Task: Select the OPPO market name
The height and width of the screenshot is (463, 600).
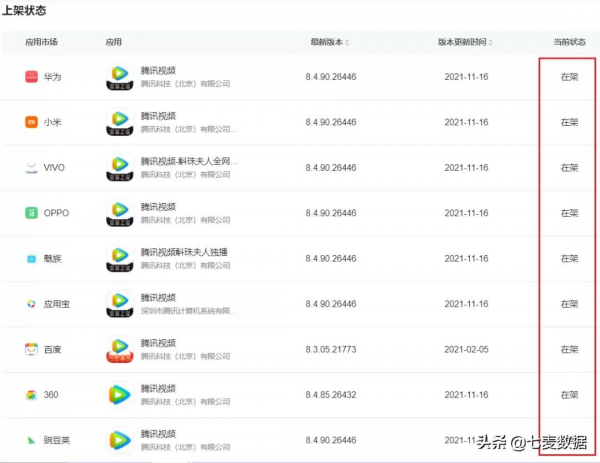Action: pyautogui.click(x=56, y=213)
